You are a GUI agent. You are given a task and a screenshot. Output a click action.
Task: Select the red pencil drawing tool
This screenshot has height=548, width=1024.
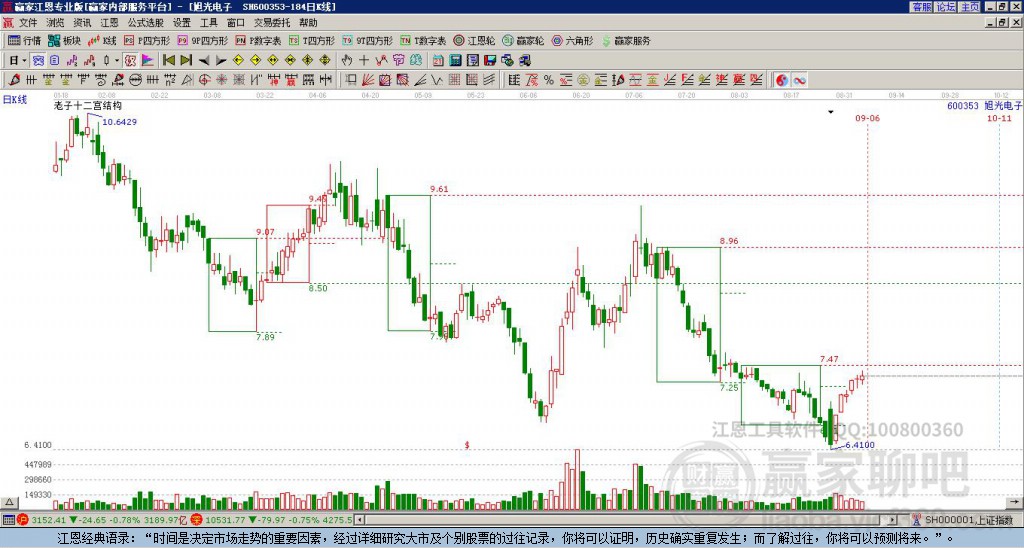coord(14,80)
